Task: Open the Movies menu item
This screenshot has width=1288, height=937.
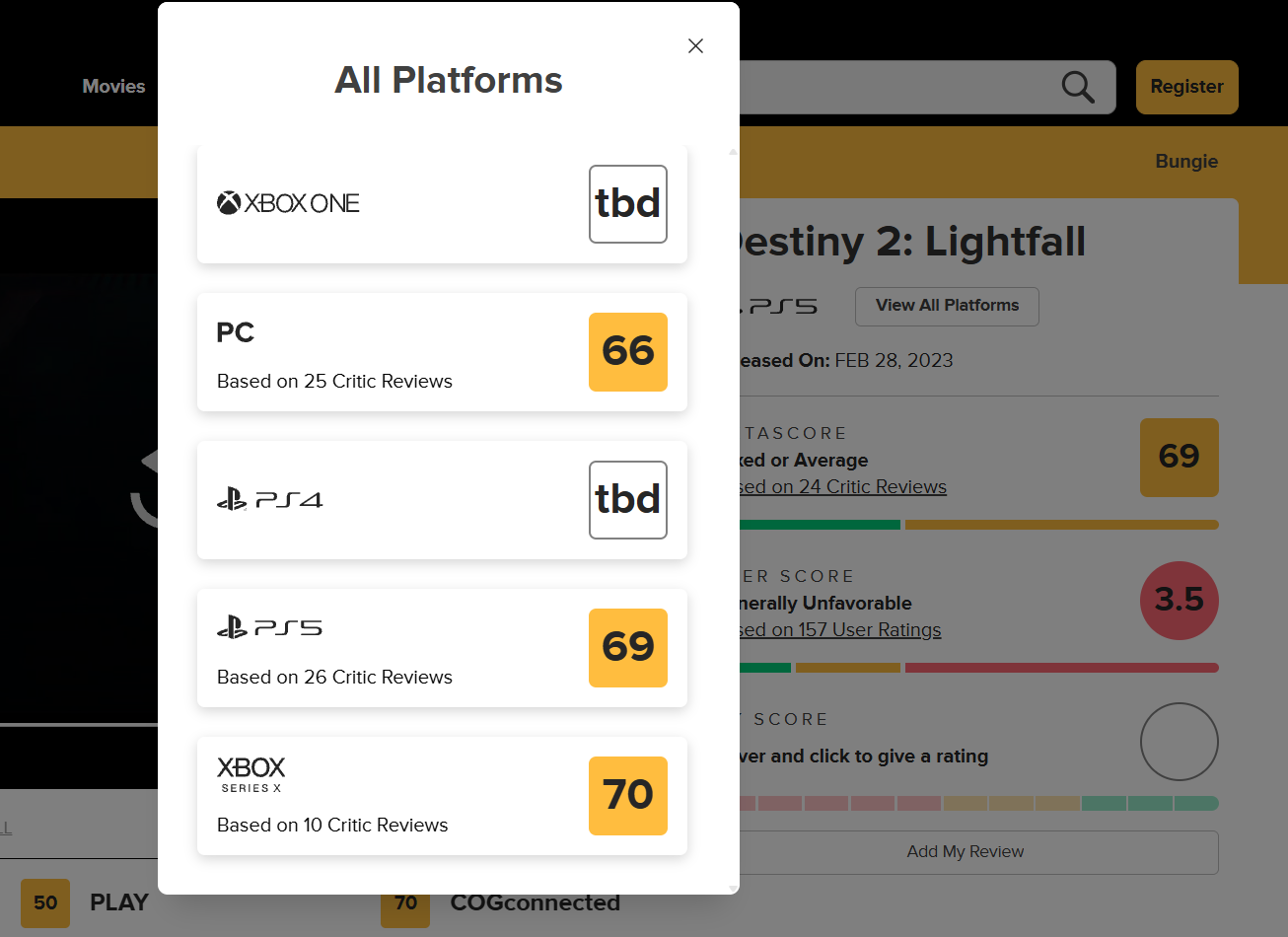Action: pyautogui.click(x=113, y=87)
